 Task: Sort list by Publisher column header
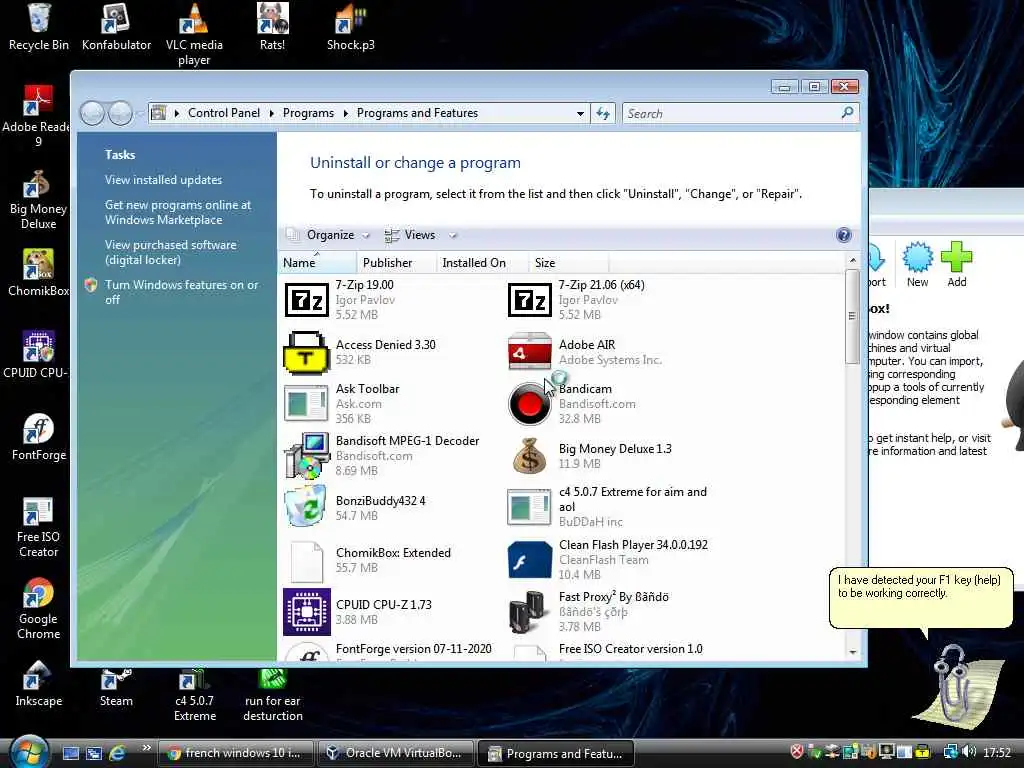tap(396, 263)
